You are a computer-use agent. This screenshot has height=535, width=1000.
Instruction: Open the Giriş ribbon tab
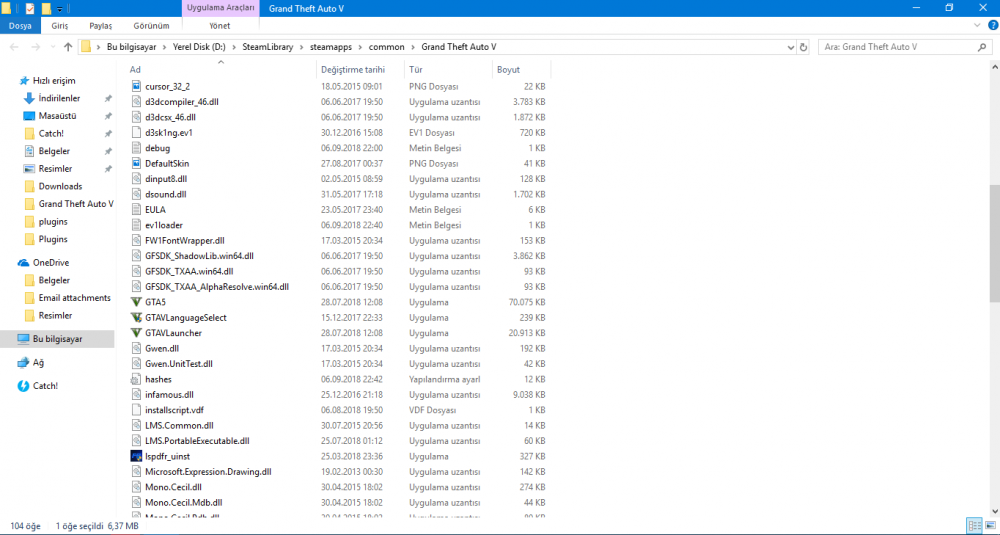pyautogui.click(x=60, y=26)
